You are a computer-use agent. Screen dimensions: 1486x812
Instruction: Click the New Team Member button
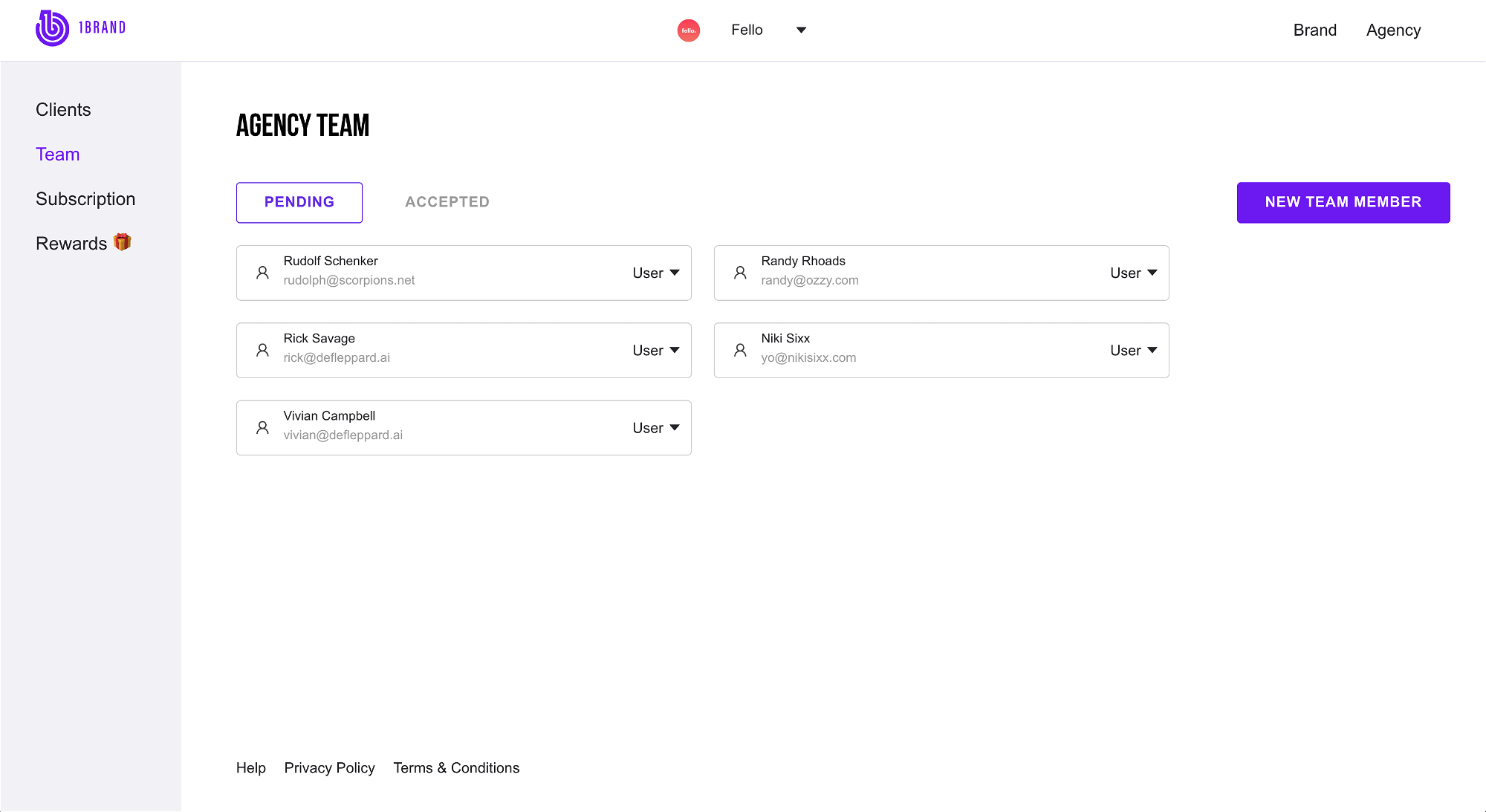(1343, 202)
